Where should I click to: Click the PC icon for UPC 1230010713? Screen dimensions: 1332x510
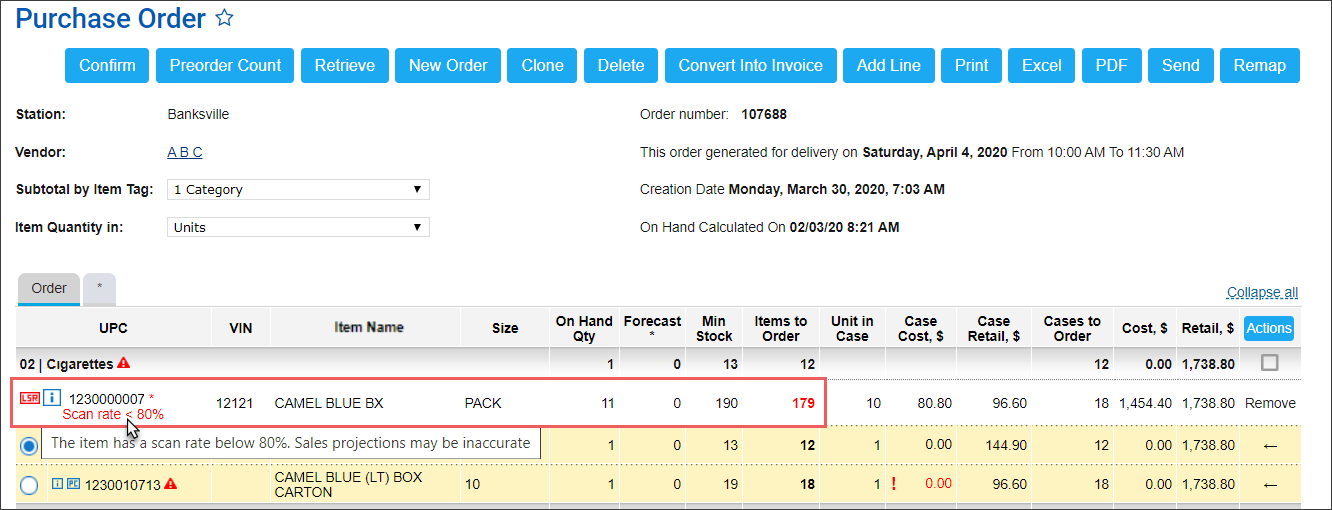pos(73,485)
